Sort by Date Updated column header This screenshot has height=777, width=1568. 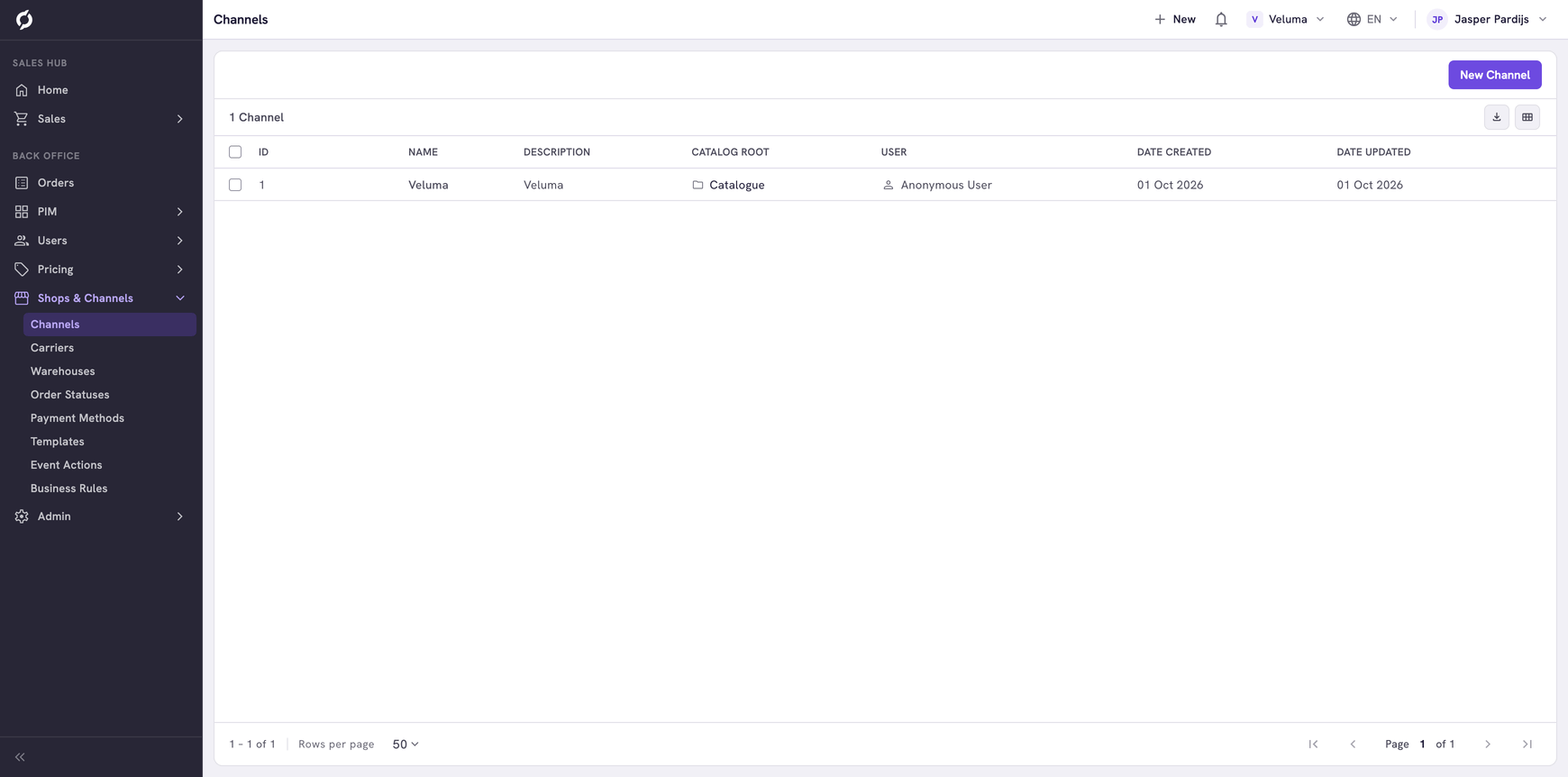point(1373,152)
